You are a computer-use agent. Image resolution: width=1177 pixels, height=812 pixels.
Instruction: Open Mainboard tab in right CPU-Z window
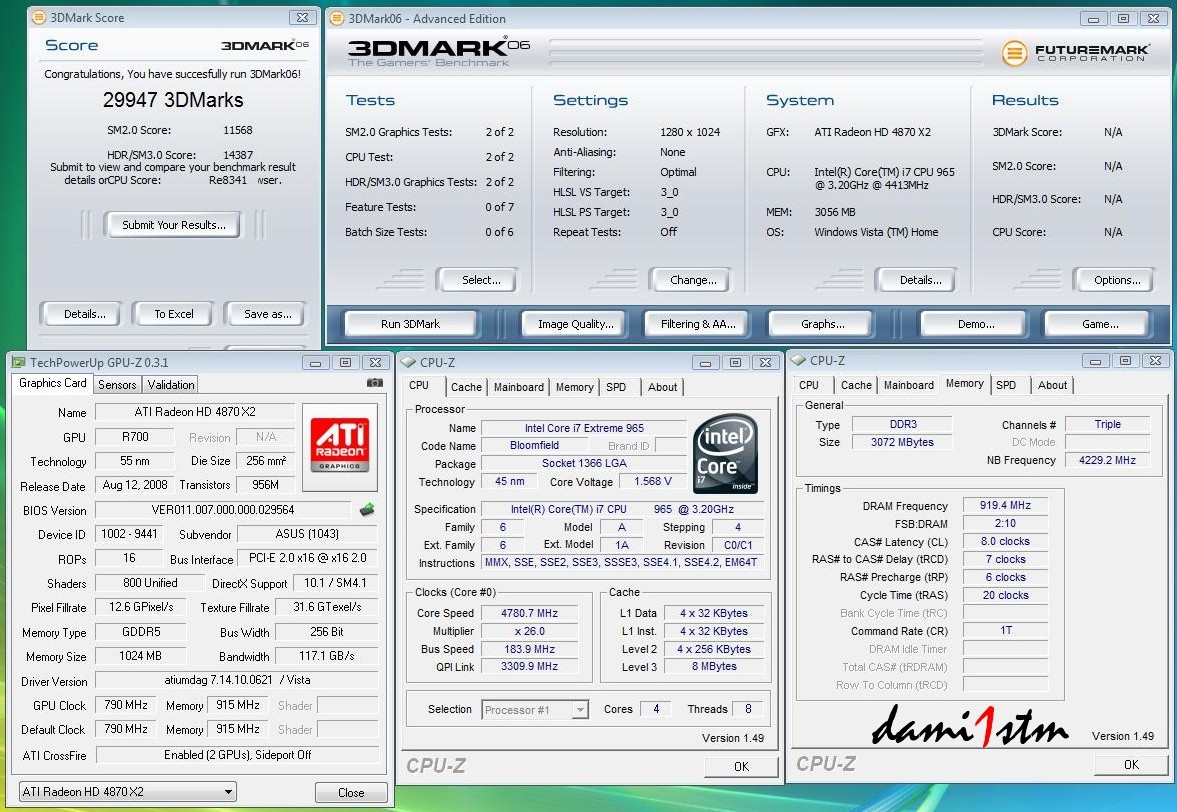pyautogui.click(x=908, y=385)
